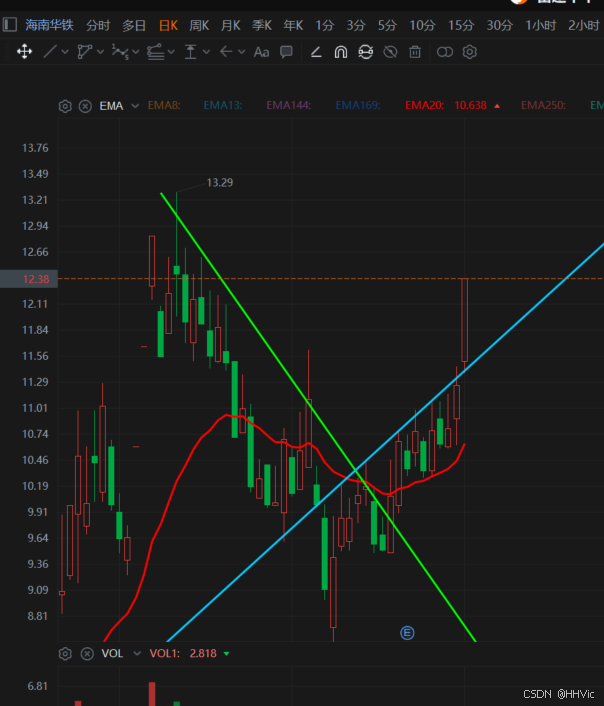Viewport: 604px width, 706px height.
Task: Hide all drawings with crossed-eye icon
Action: [390, 52]
